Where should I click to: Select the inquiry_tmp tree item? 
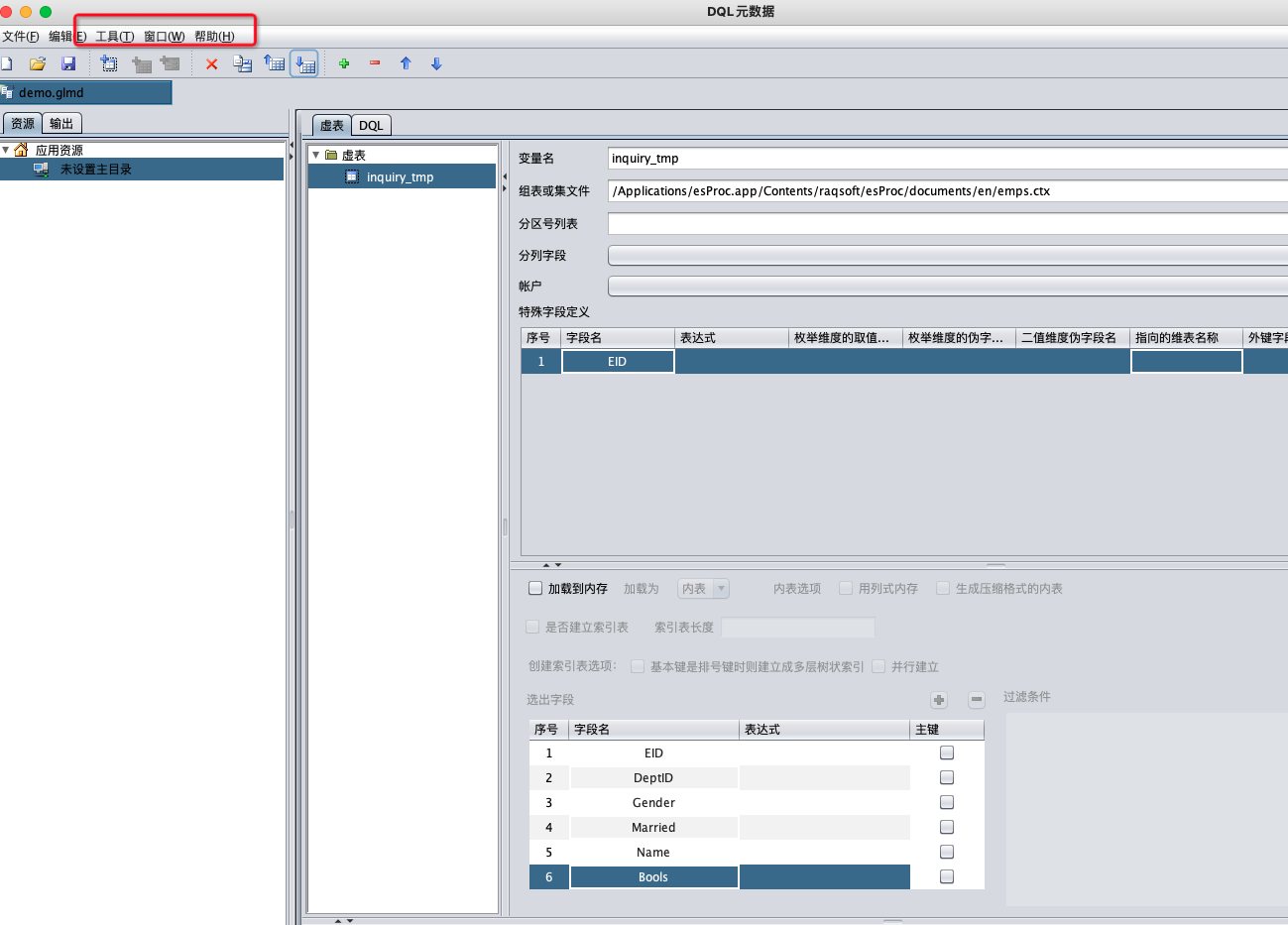400,177
